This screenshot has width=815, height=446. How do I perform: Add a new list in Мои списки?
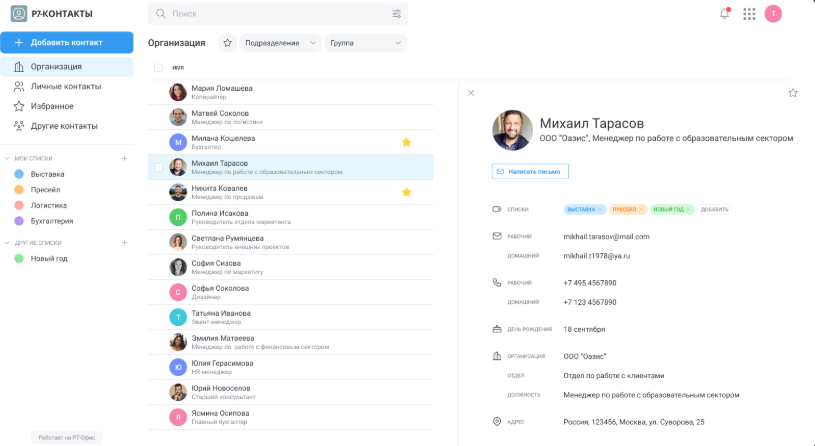click(x=124, y=159)
